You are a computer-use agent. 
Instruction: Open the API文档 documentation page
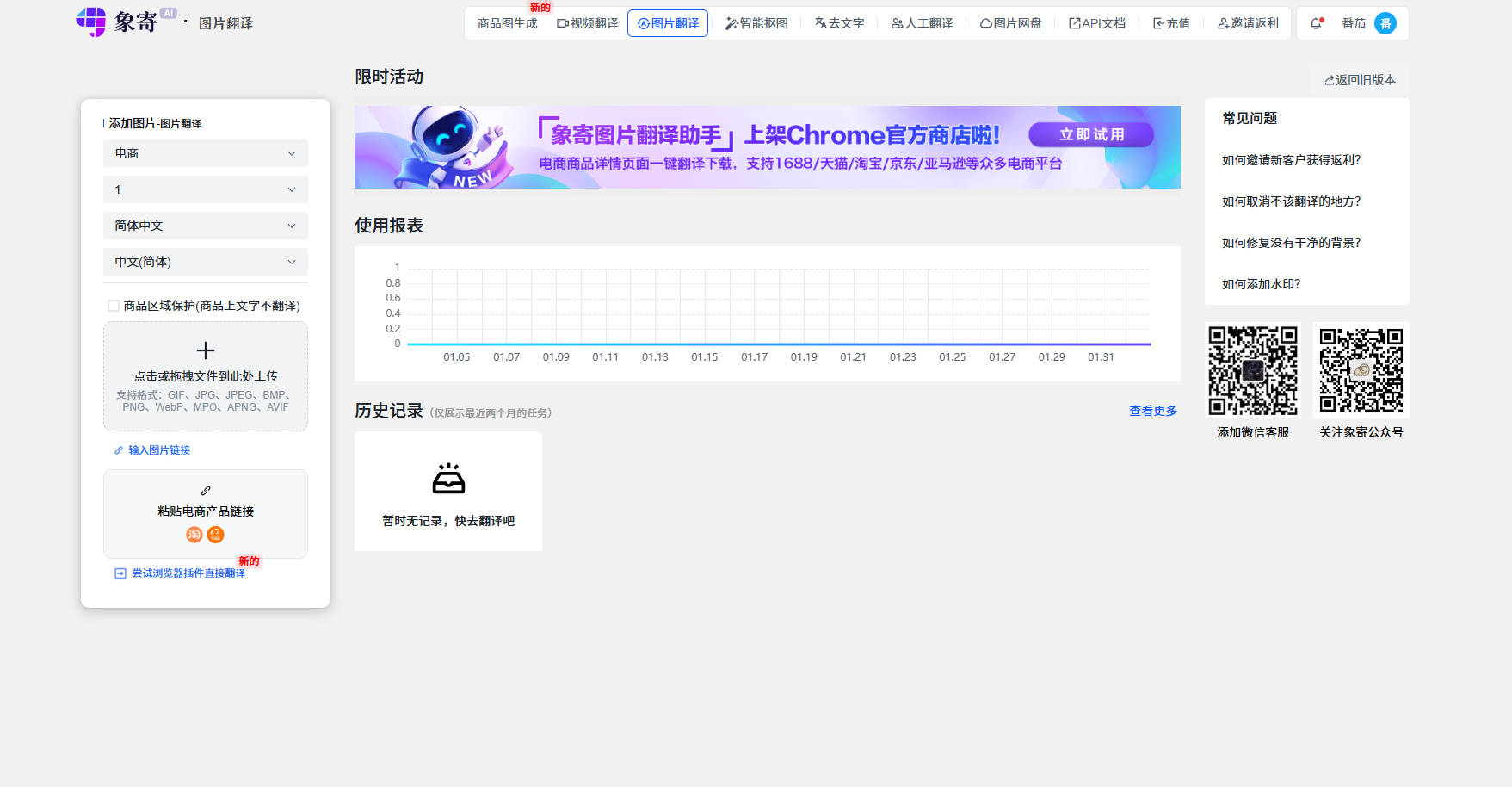coord(1097,23)
